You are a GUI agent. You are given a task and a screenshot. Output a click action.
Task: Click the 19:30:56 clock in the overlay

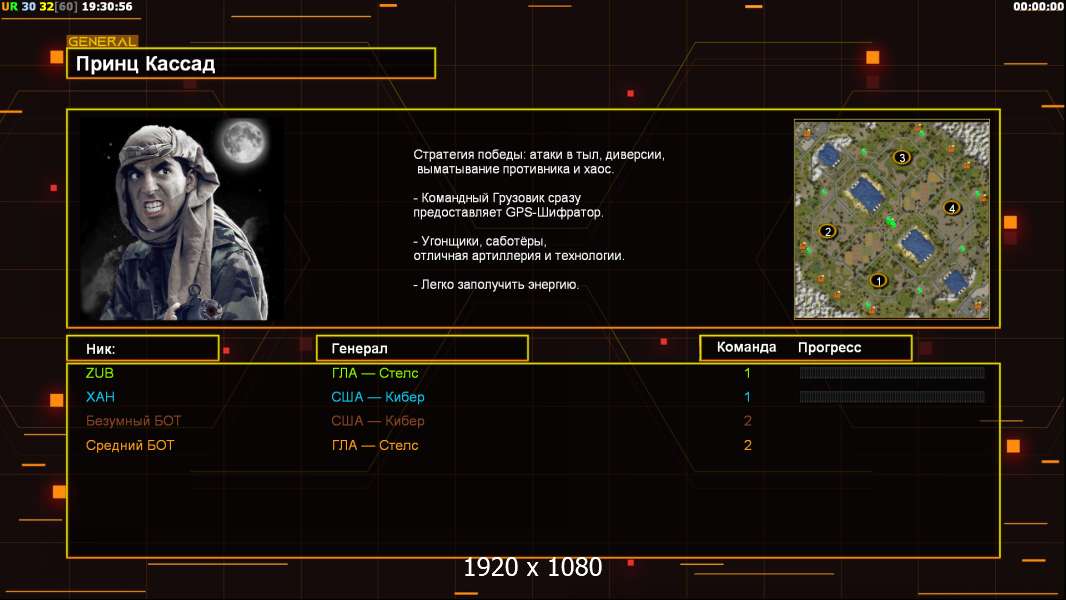pyautogui.click(x=107, y=7)
